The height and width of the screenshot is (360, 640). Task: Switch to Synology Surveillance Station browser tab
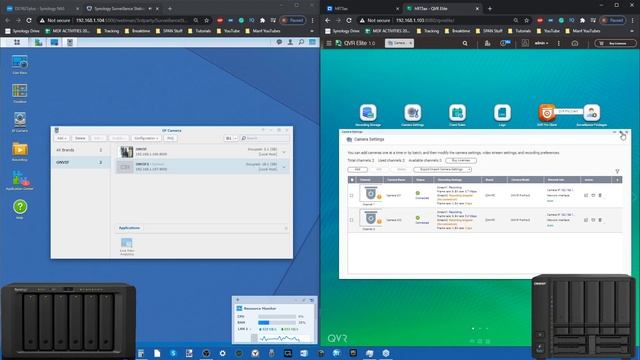(121, 8)
